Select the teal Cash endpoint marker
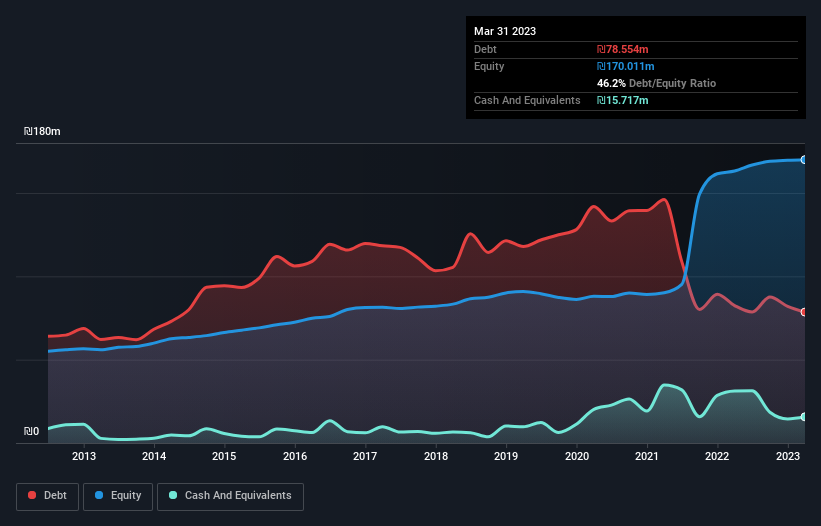This screenshot has width=821, height=526. click(804, 417)
